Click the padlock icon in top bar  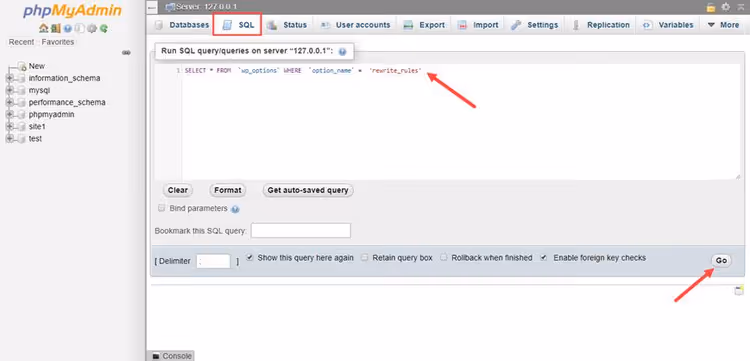pyautogui.click(x=711, y=7)
